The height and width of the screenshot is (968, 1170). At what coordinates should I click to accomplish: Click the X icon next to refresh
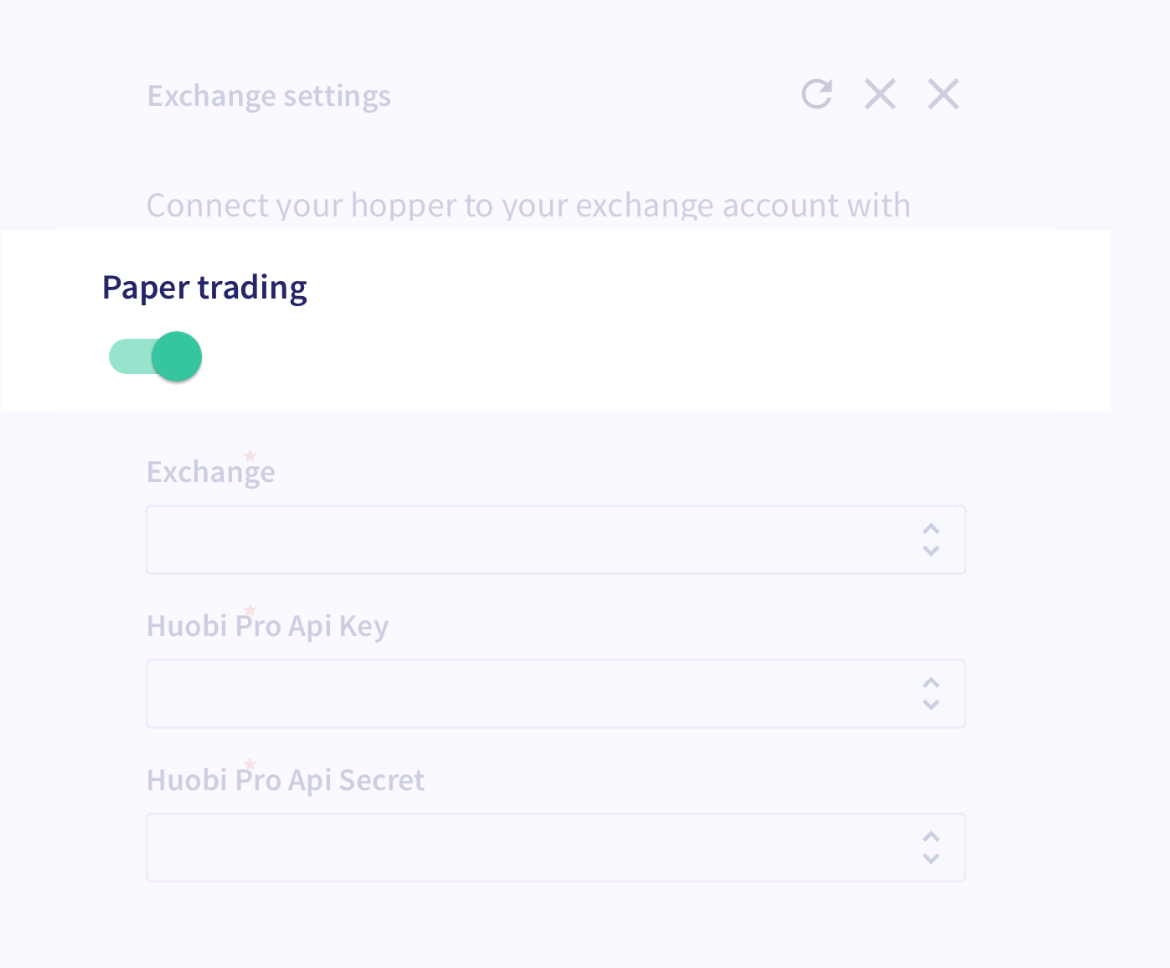click(x=880, y=95)
